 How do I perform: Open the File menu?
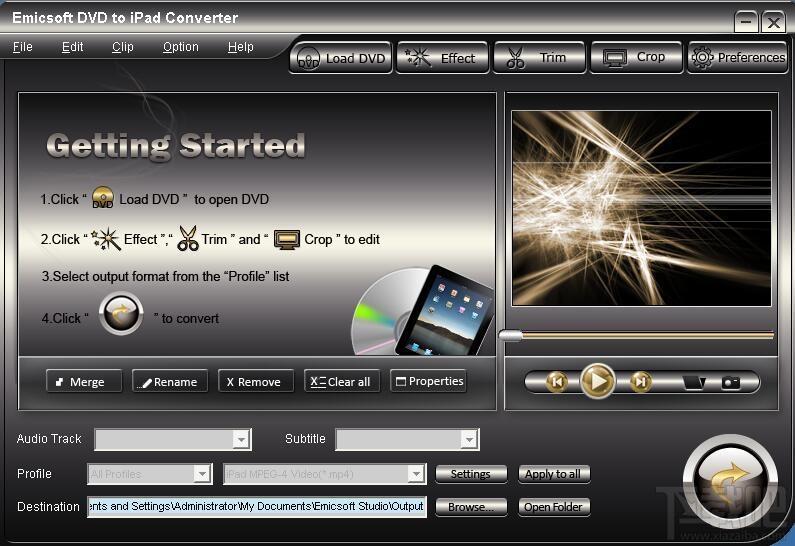(x=23, y=47)
